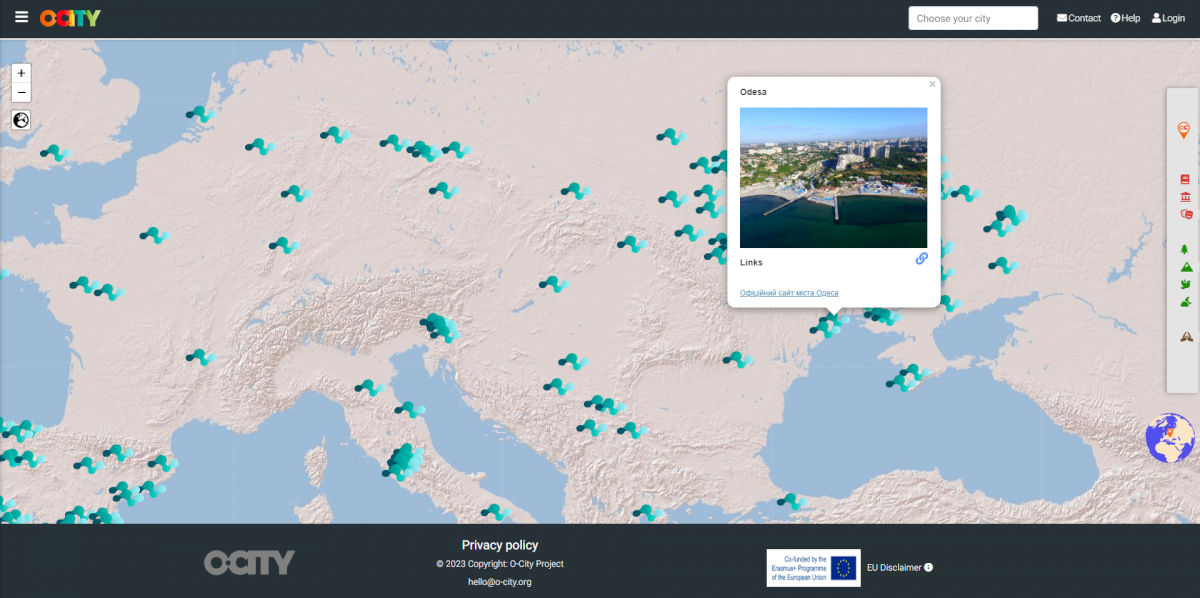Click the Odesa aerial photo

coord(833,177)
